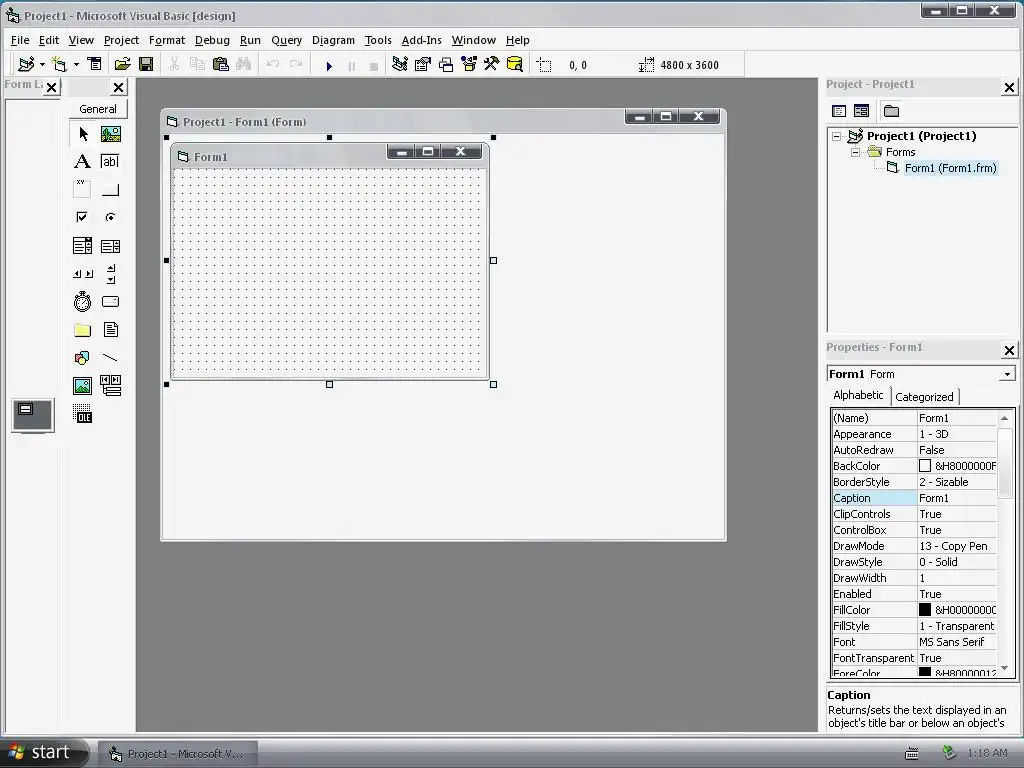
Task: Select the Line control tool
Action: click(x=110, y=358)
